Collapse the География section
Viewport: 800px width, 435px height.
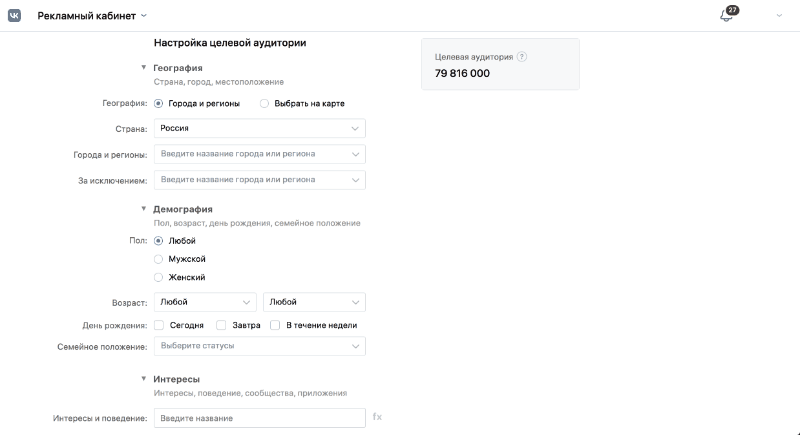[143, 67]
